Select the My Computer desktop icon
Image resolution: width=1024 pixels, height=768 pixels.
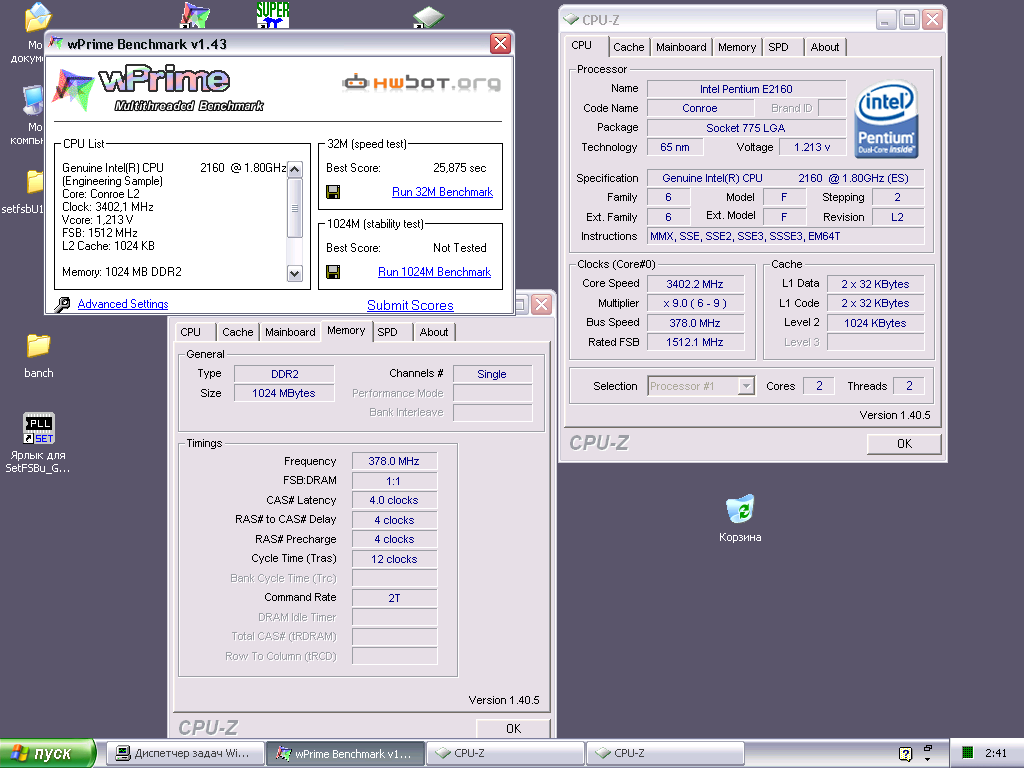tap(34, 101)
